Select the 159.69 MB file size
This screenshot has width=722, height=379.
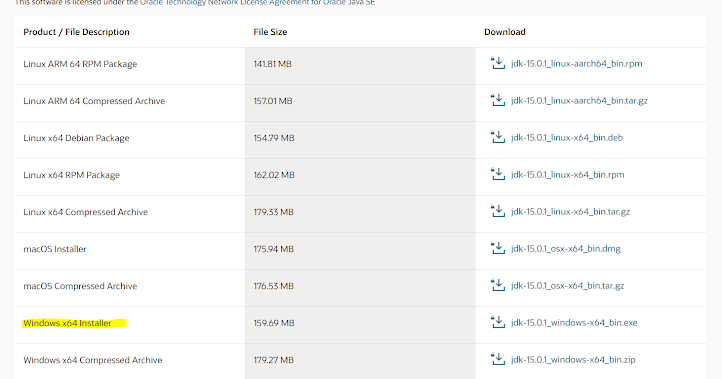(274, 323)
